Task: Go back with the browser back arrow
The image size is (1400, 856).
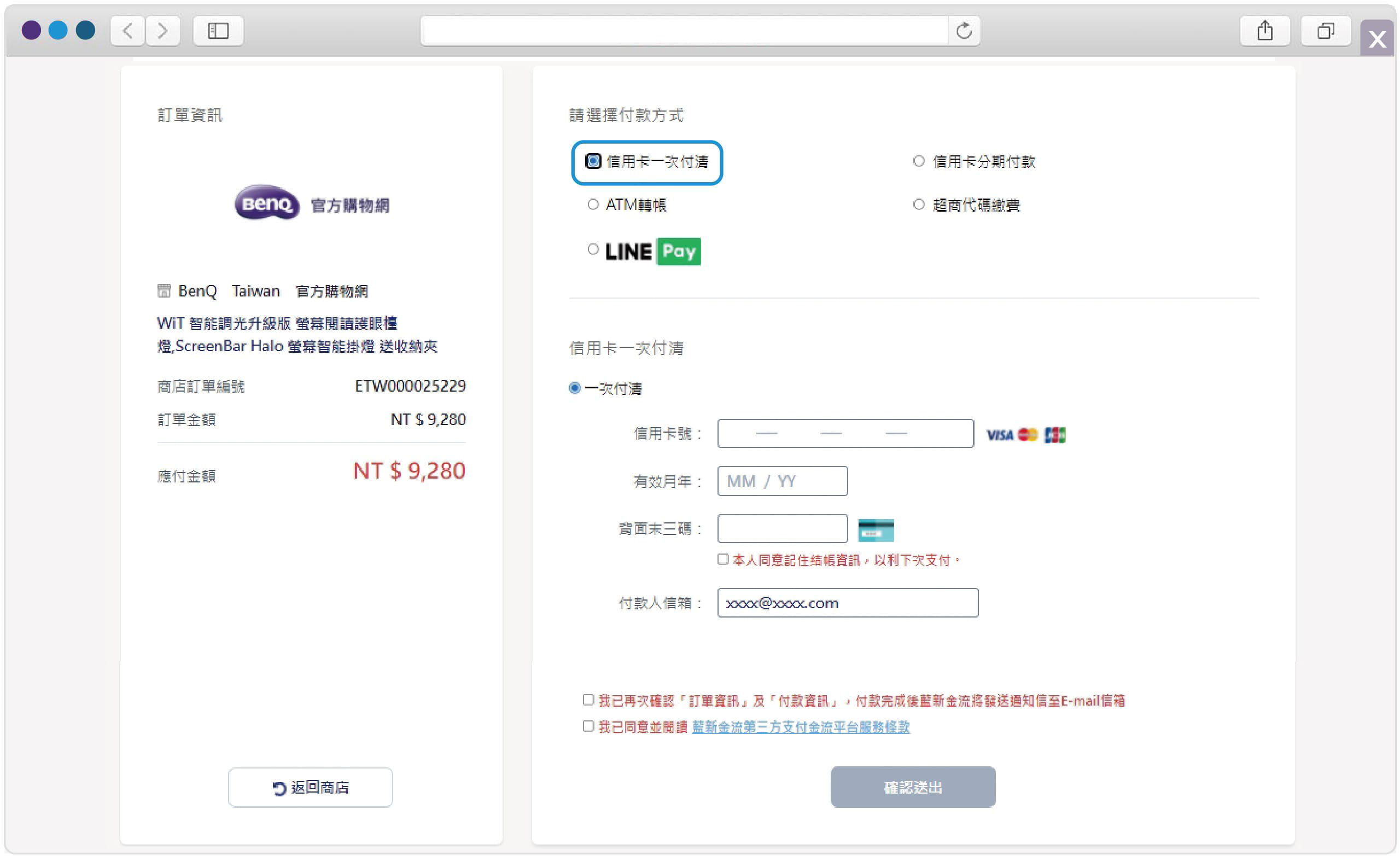Action: click(128, 30)
